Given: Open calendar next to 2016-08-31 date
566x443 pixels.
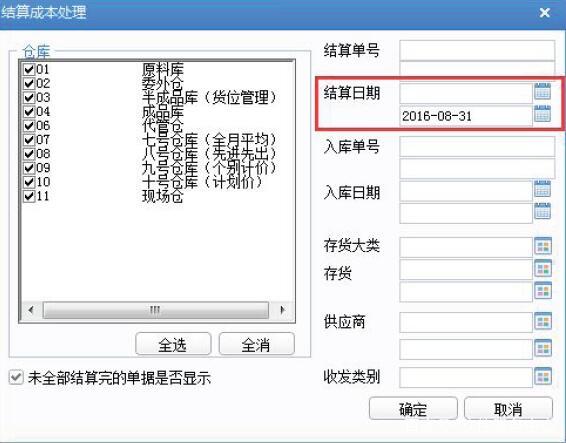Looking at the screenshot, I should [543, 114].
